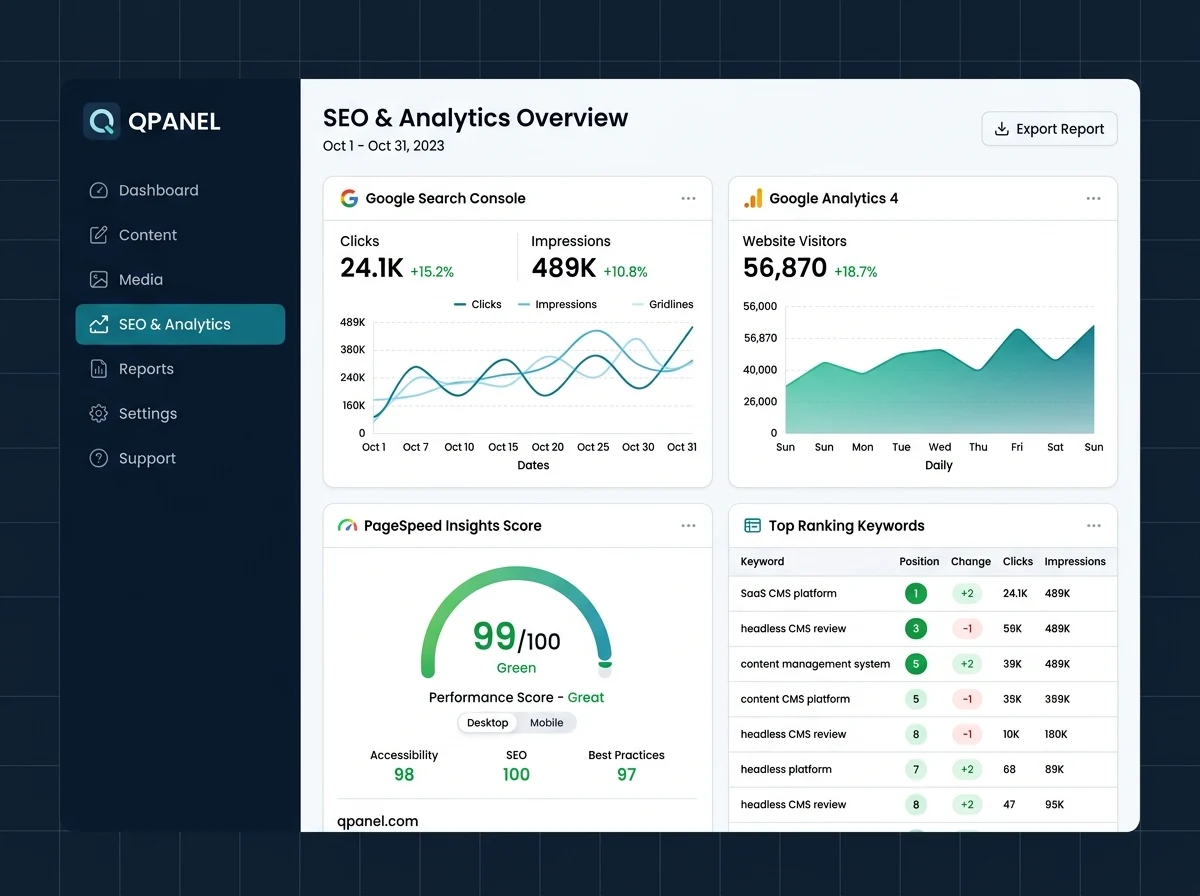Open Media section in sidebar

click(180, 280)
